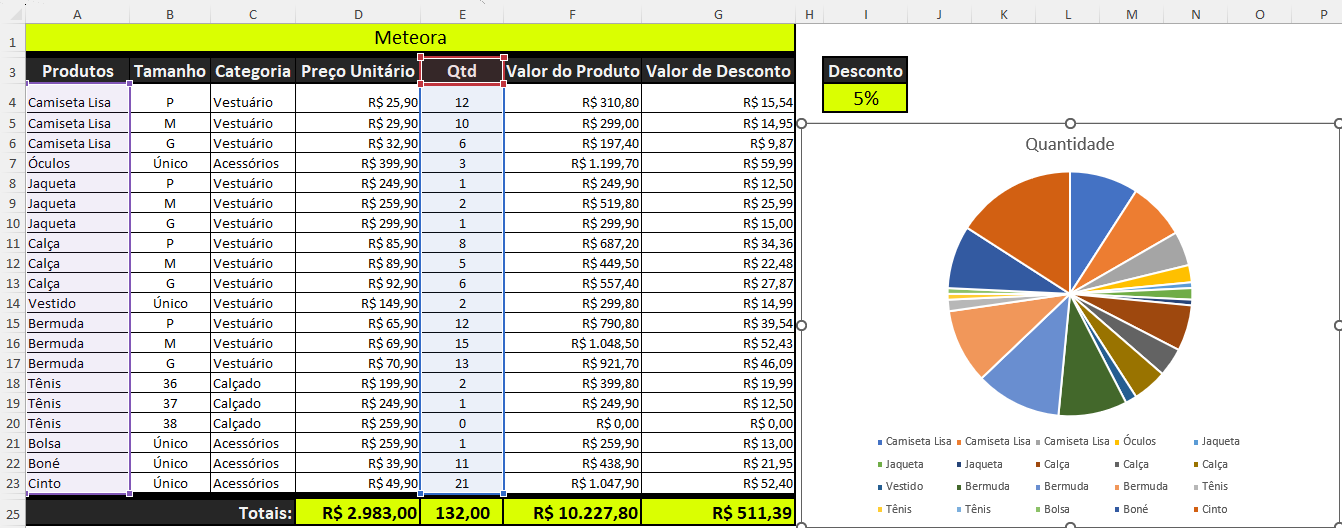The width and height of the screenshot is (1342, 528).
Task: Click the Vestido legend entry in chart
Action: tap(900, 486)
